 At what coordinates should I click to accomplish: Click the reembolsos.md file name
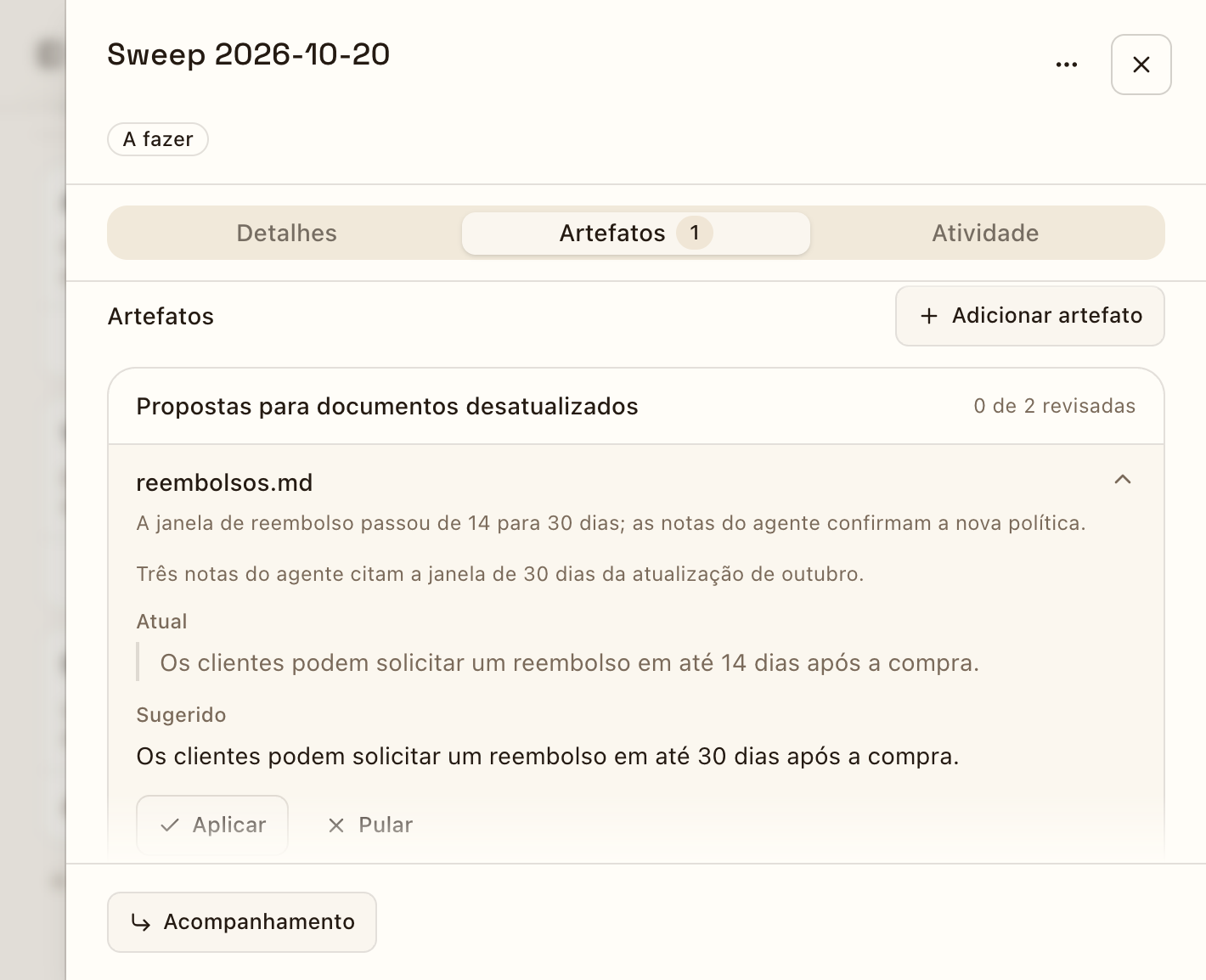tap(224, 483)
